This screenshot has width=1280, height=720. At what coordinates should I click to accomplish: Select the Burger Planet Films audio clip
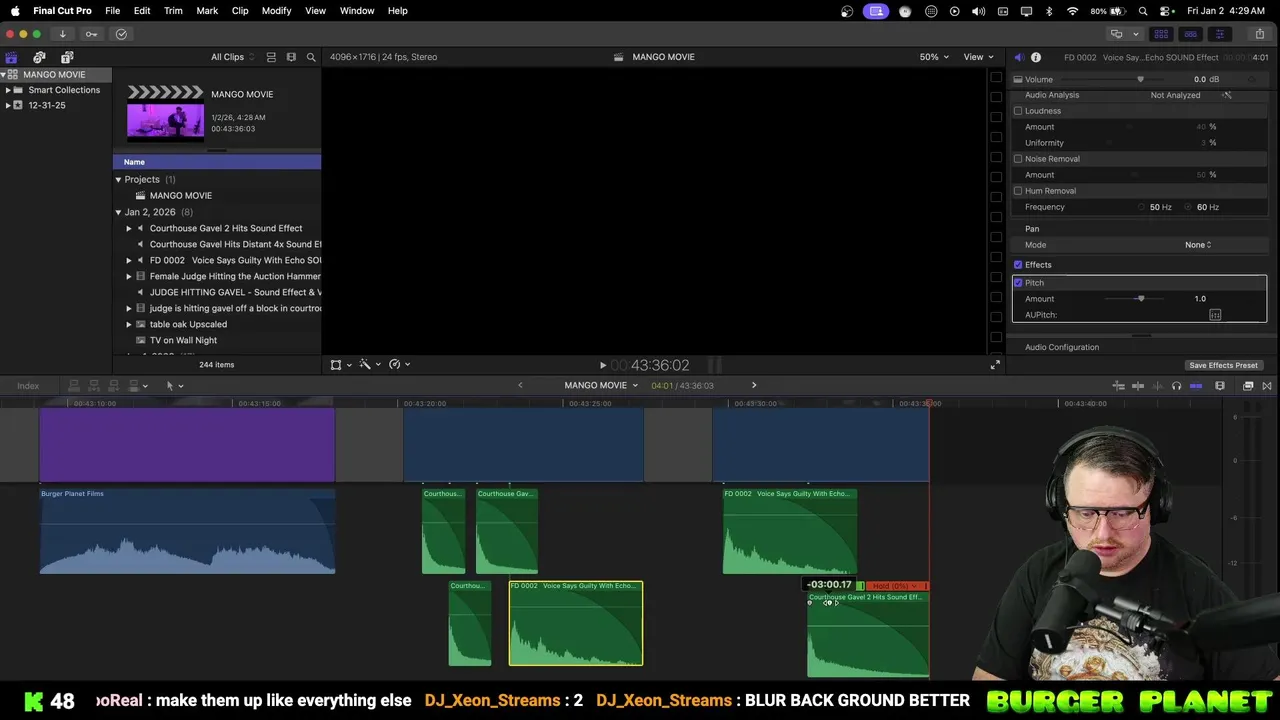click(187, 531)
